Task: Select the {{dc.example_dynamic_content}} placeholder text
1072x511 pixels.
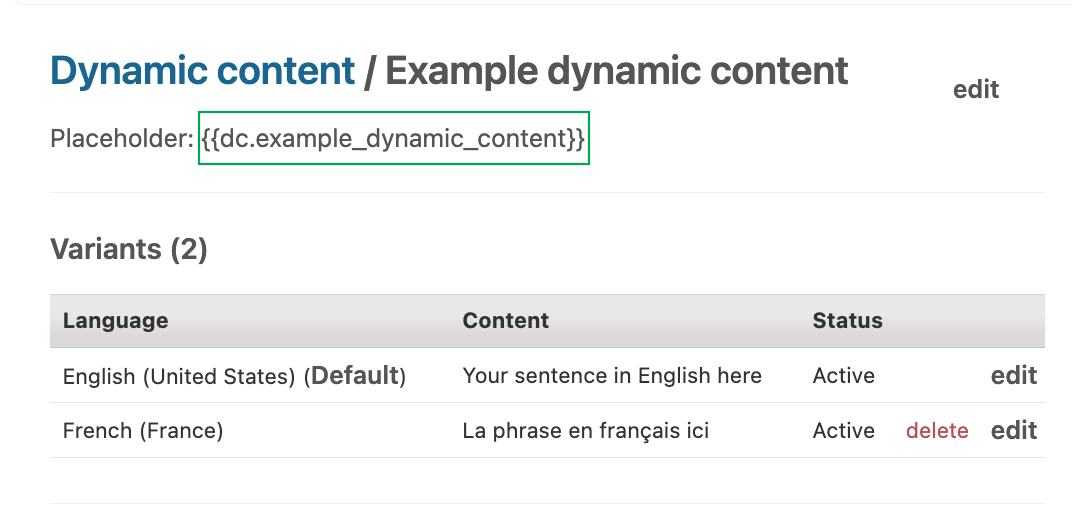Action: (x=394, y=138)
